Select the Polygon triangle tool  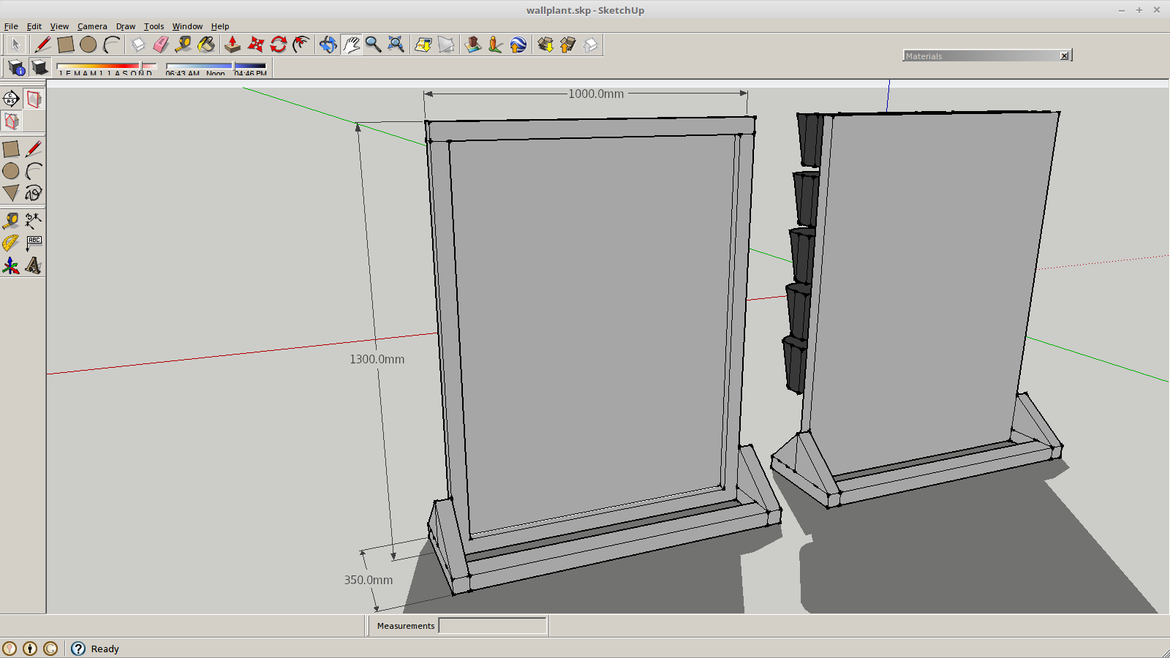point(11,193)
